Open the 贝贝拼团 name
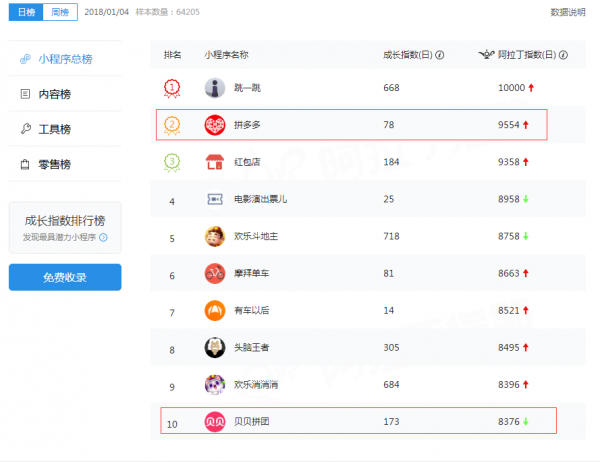 (251, 422)
